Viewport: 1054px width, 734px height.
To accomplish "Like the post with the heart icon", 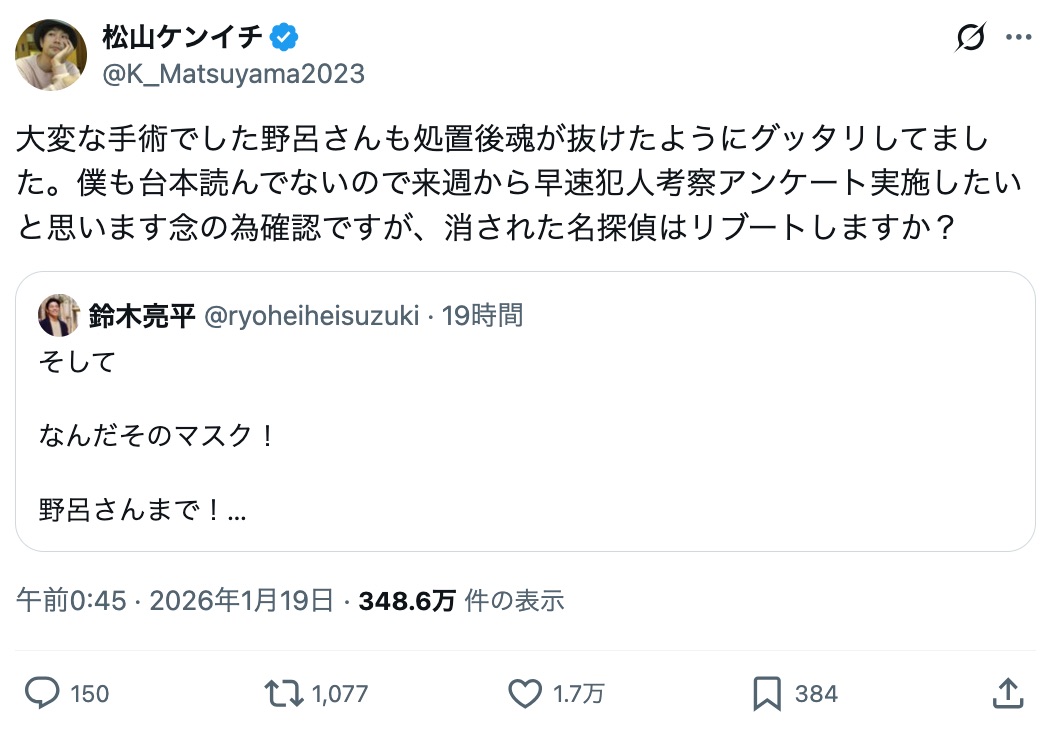I will pos(524,693).
